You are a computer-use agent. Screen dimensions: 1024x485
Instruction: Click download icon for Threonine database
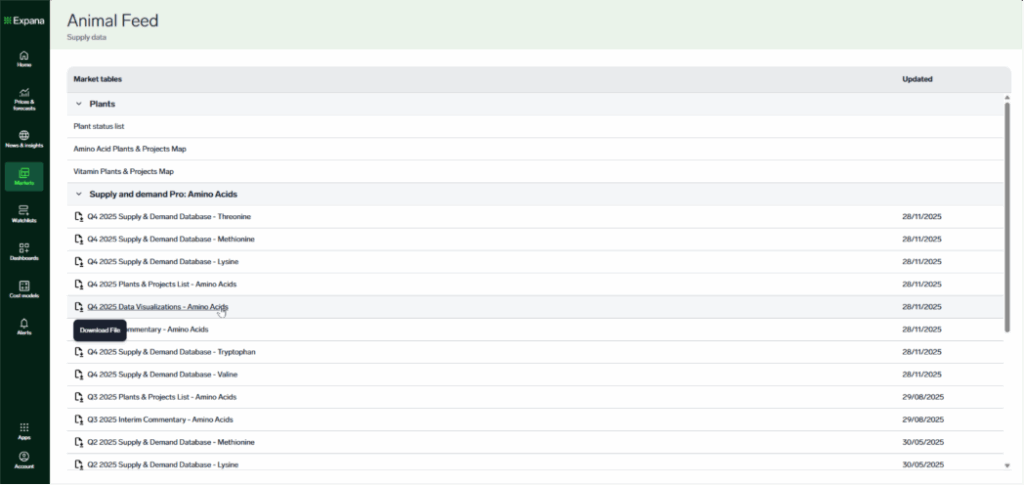click(78, 217)
